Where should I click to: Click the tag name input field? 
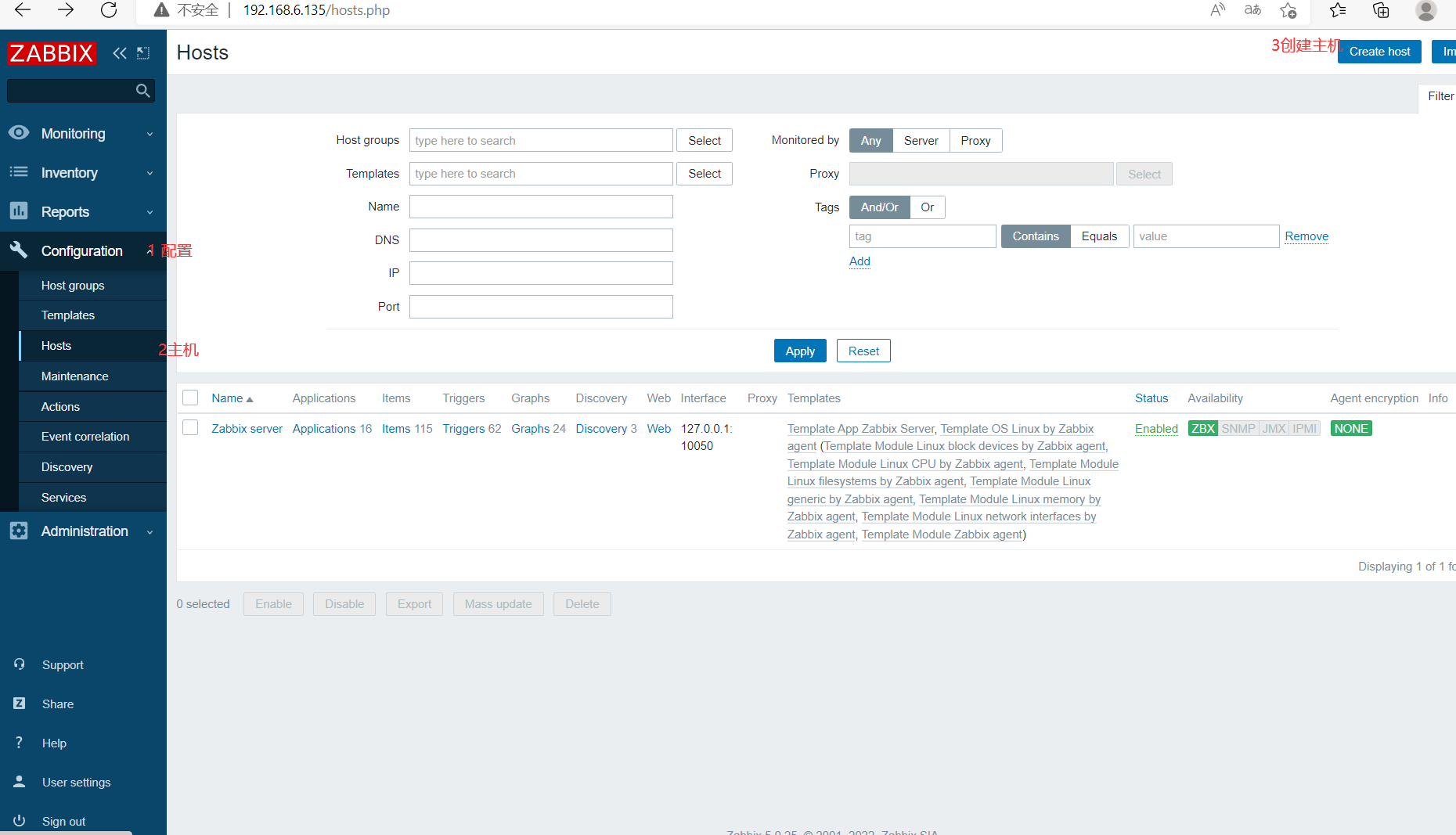923,236
